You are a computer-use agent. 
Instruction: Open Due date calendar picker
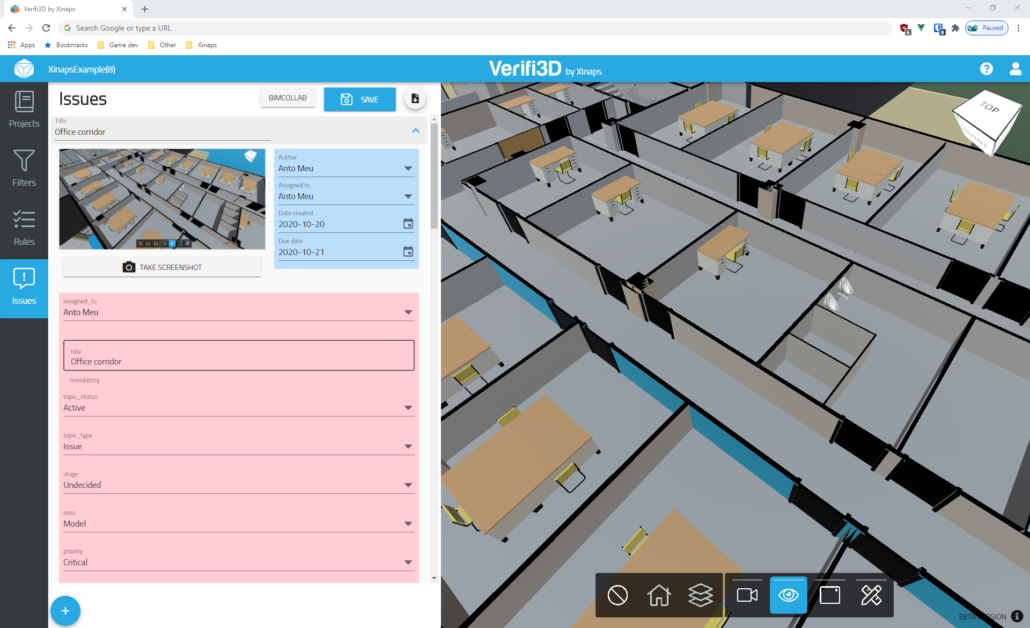[408, 252]
